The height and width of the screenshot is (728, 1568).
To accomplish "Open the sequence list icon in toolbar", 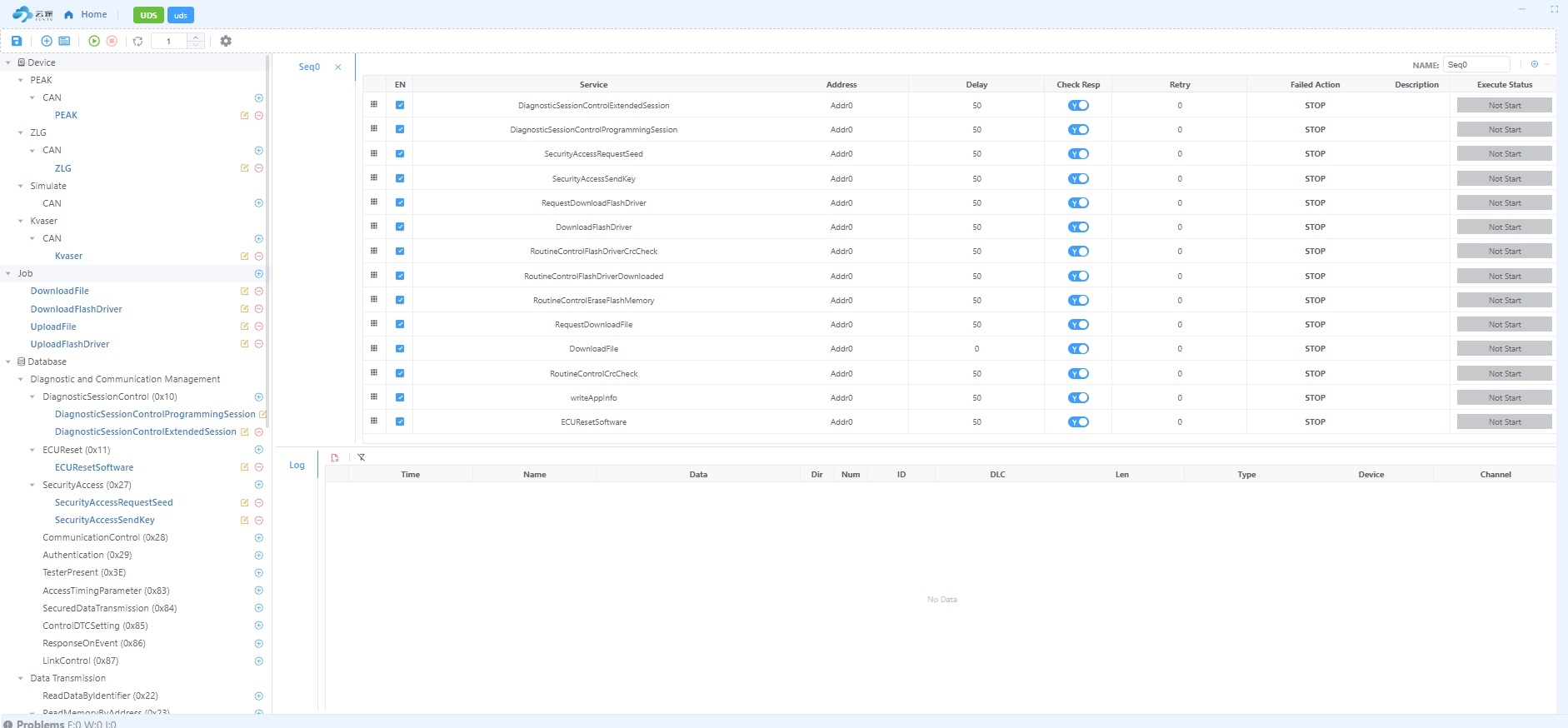I will tap(64, 41).
